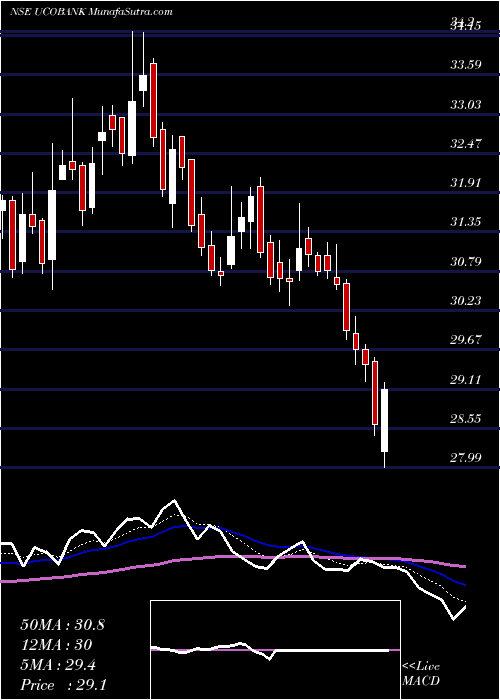Click the 32.47 price axis label
Viewport: 500px width, 700px height.
[x=466, y=144]
